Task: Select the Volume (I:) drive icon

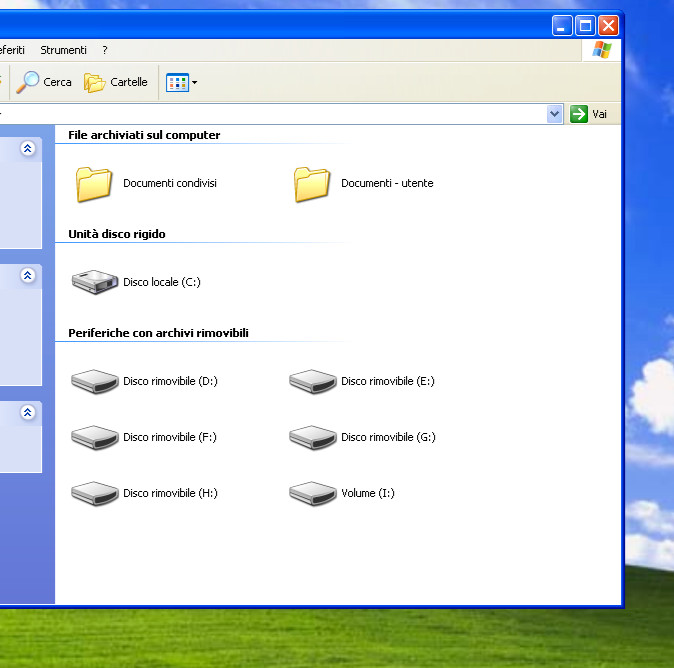Action: coord(312,493)
